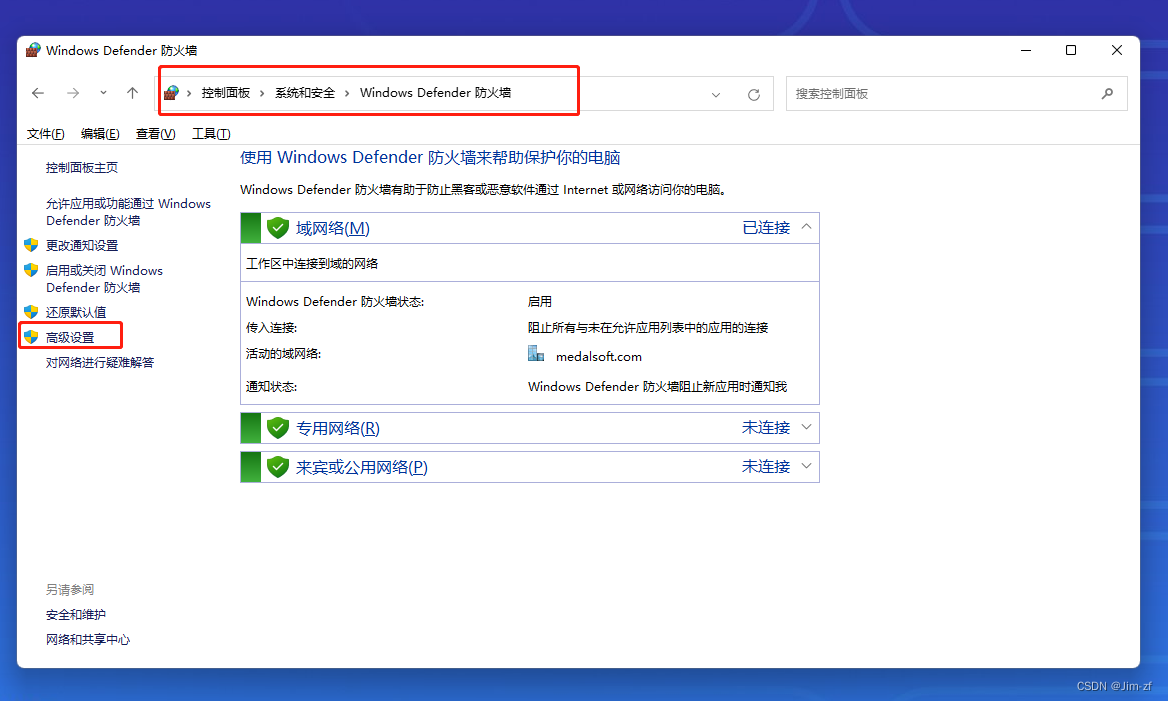Image resolution: width=1168 pixels, height=701 pixels.
Task: Open 安全和维护 under 另请参阅
Action: tap(76, 615)
